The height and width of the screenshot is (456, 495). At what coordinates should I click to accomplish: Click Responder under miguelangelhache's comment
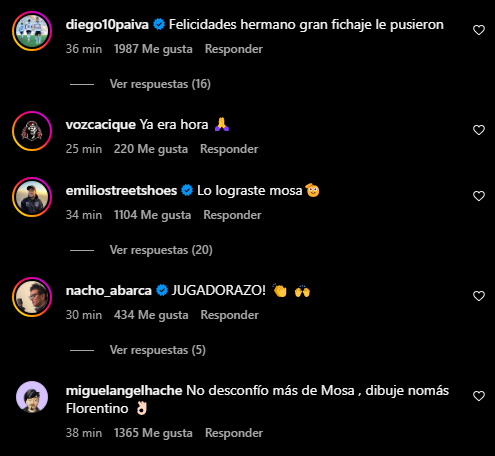pyautogui.click(x=234, y=433)
